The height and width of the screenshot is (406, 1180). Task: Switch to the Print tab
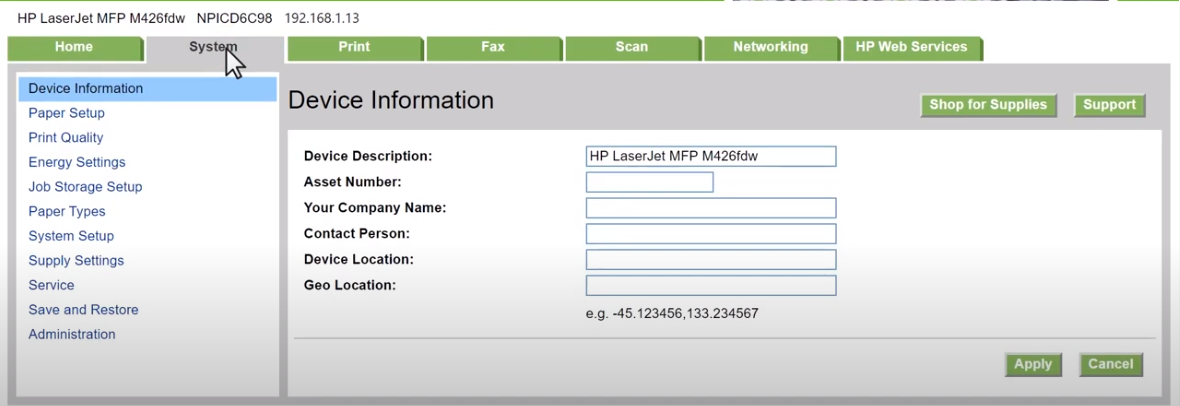point(354,47)
